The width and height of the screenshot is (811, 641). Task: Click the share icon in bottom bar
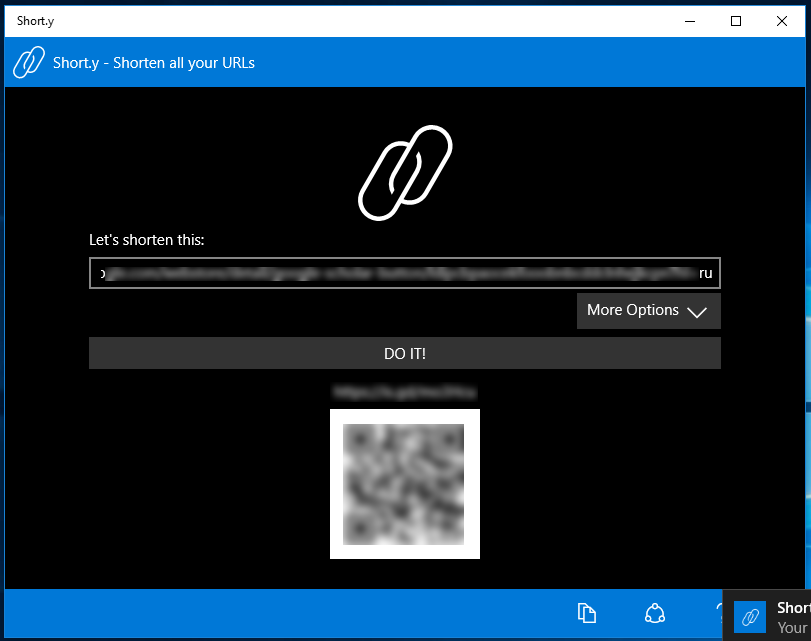(x=655, y=613)
